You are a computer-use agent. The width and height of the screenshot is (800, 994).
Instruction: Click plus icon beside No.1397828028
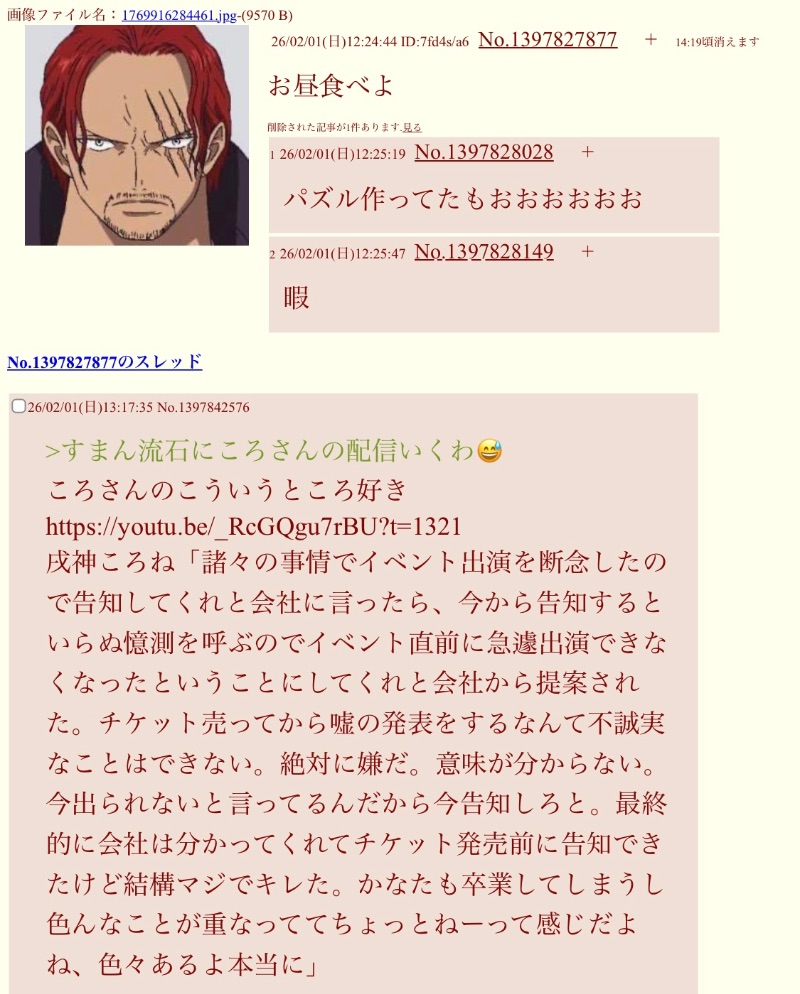pyautogui.click(x=588, y=152)
